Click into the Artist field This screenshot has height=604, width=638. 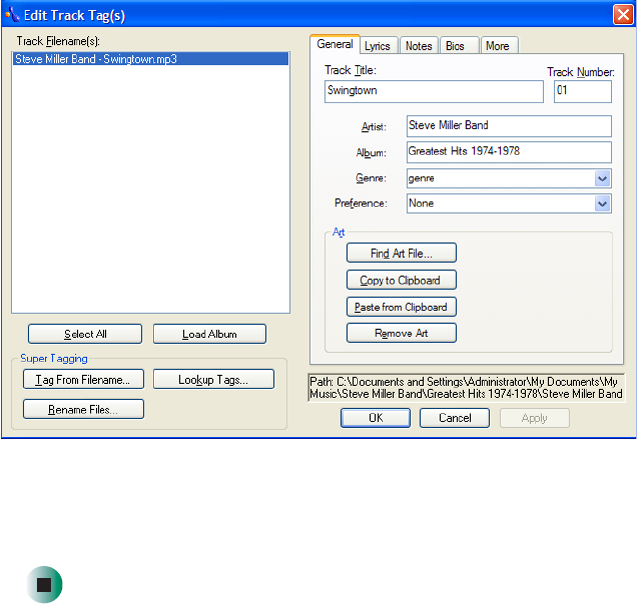(x=509, y=126)
